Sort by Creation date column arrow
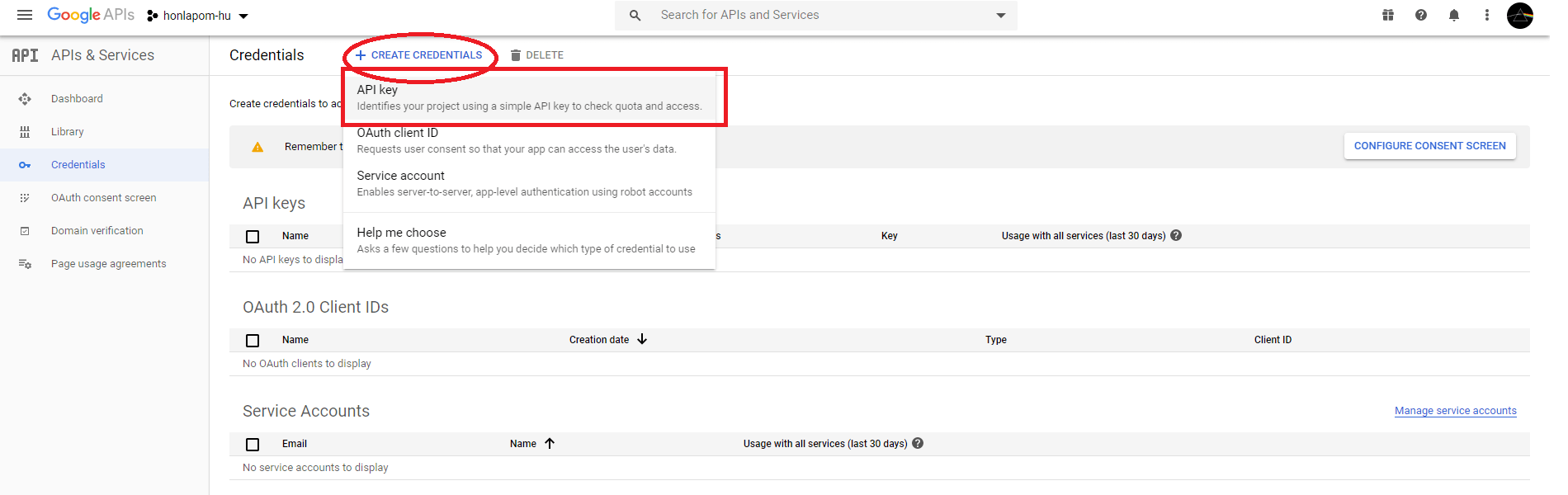The width and height of the screenshot is (1568, 495). point(642,339)
